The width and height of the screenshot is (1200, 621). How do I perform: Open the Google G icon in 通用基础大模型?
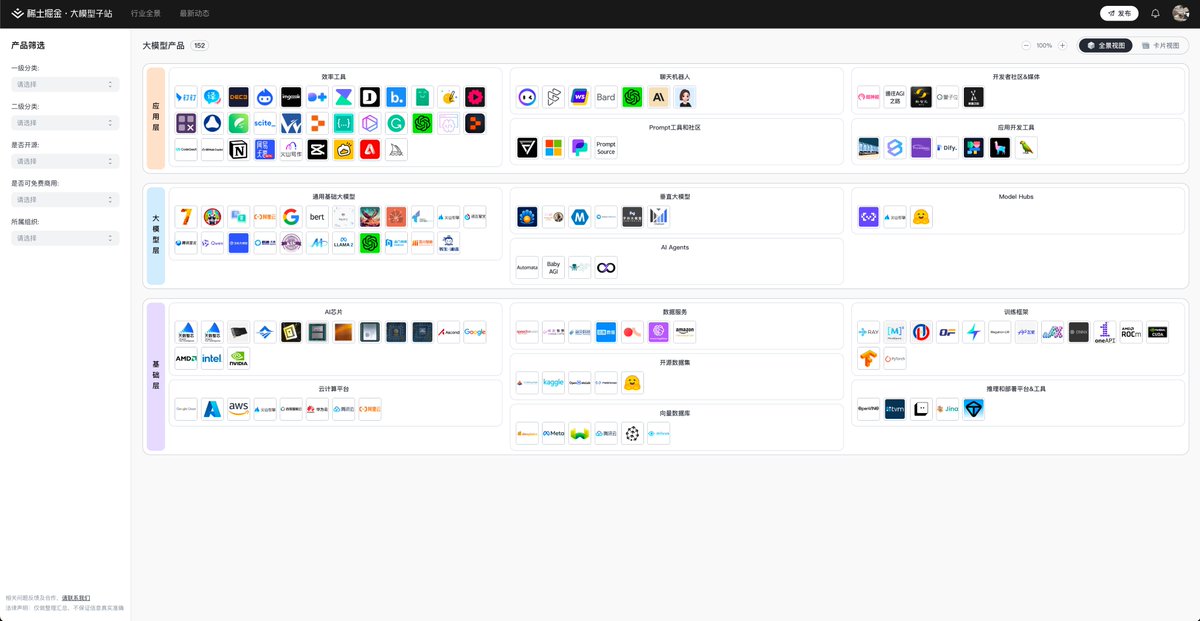point(291,217)
